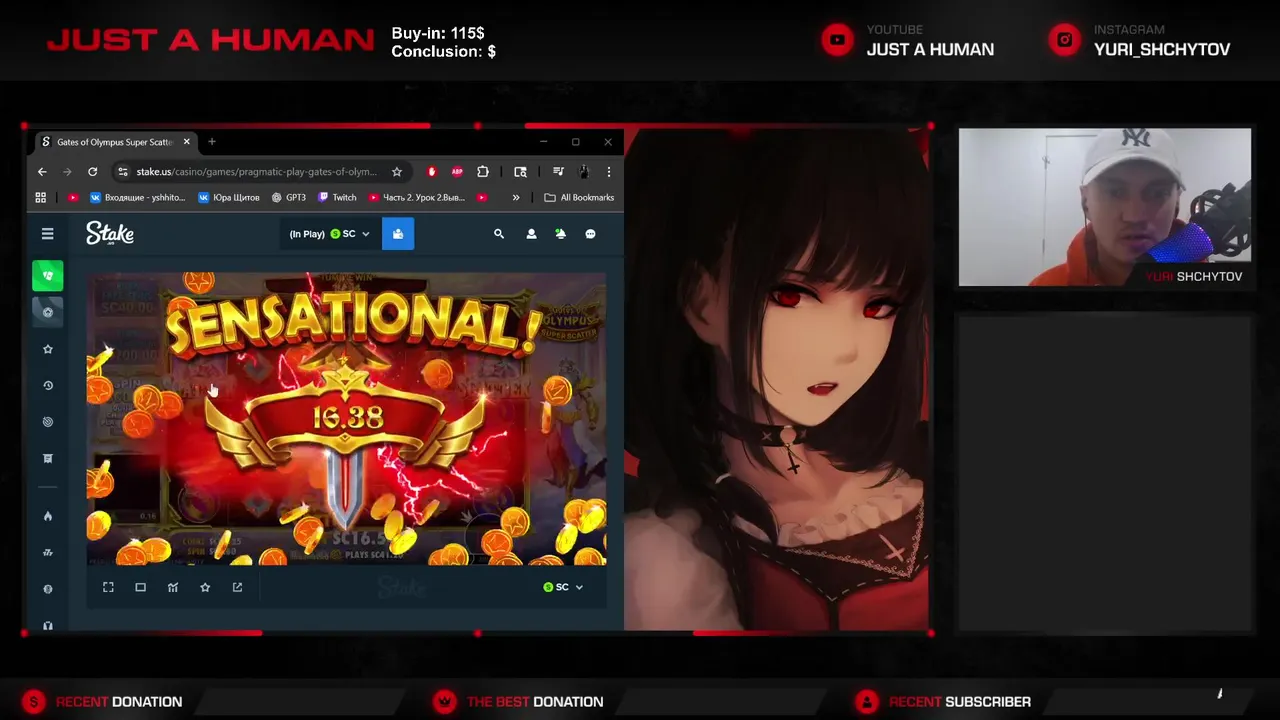1280x720 pixels.
Task: Open the Chrome media control icon
Action: pos(558,172)
